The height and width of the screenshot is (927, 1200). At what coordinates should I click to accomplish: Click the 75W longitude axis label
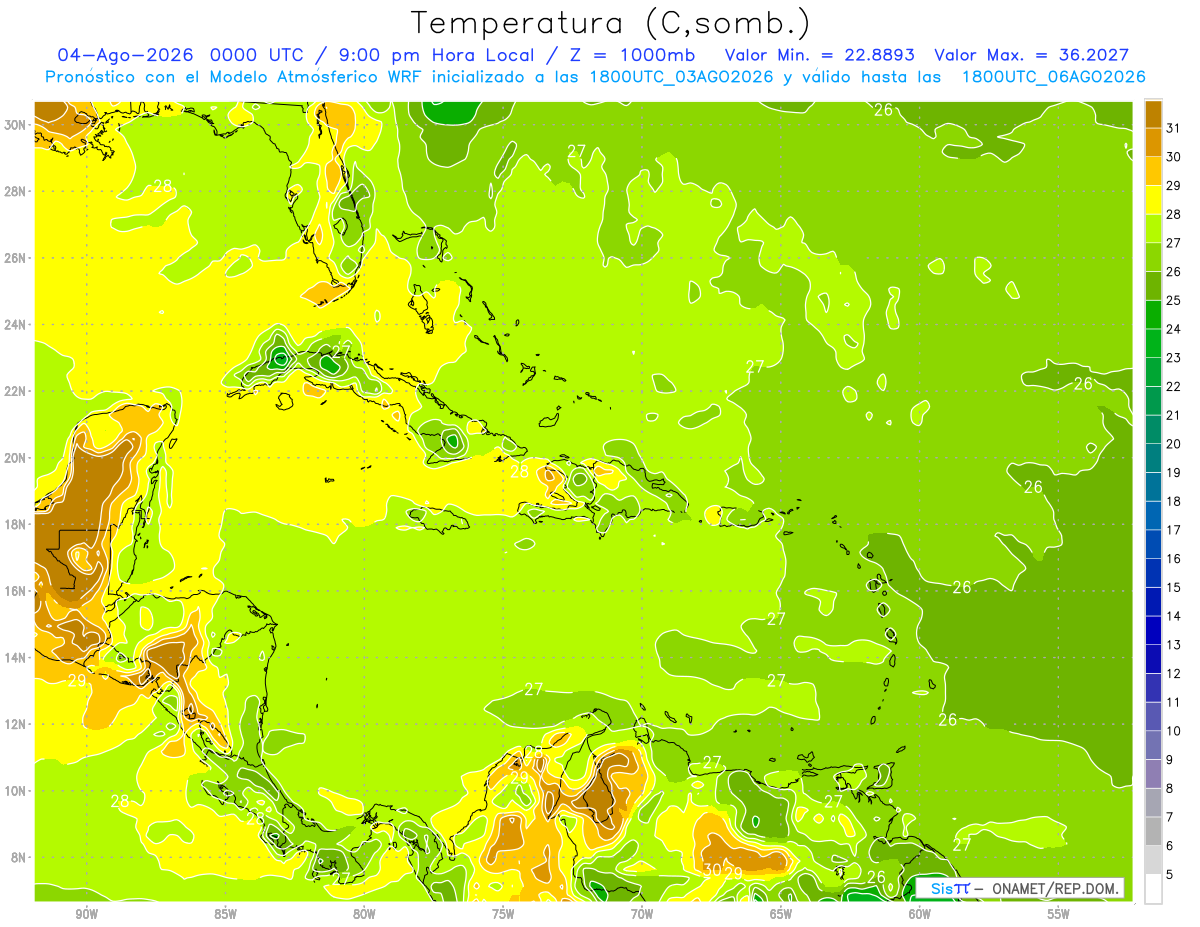point(503,914)
